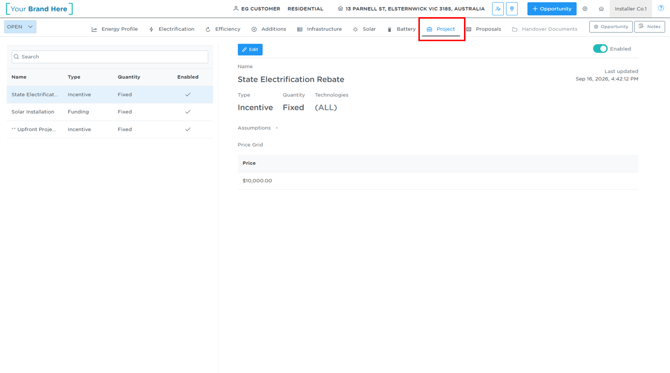Click the translate icon button beside address
Screen dimensions: 670x373
498,9
